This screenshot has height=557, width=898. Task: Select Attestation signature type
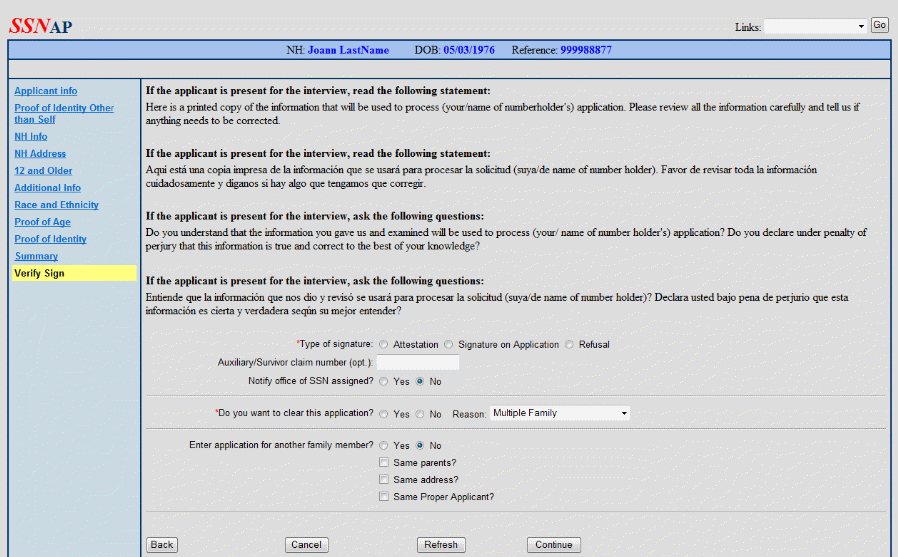[384, 345]
